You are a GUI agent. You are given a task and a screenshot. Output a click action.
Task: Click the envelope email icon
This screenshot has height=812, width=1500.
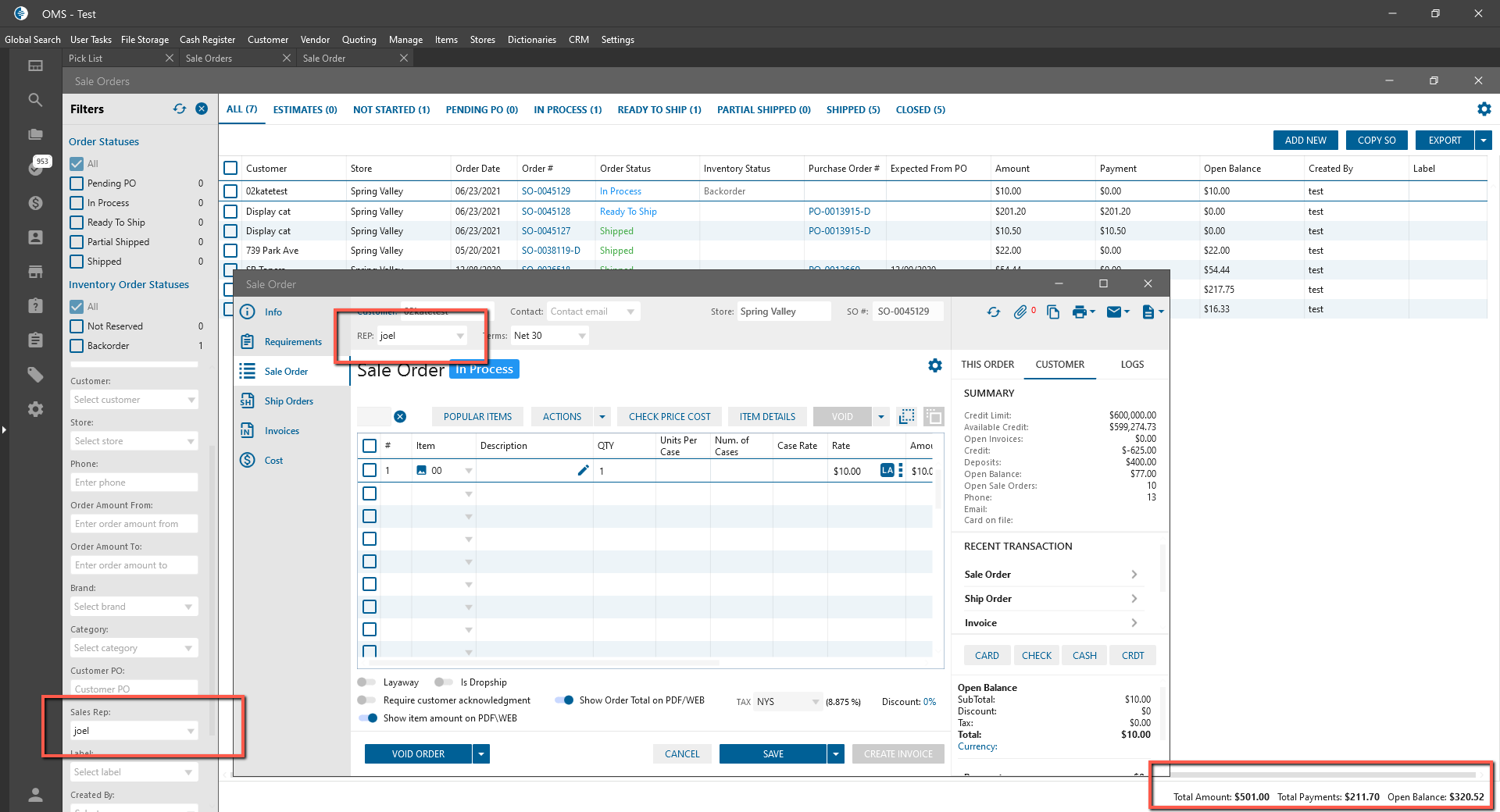point(1114,312)
